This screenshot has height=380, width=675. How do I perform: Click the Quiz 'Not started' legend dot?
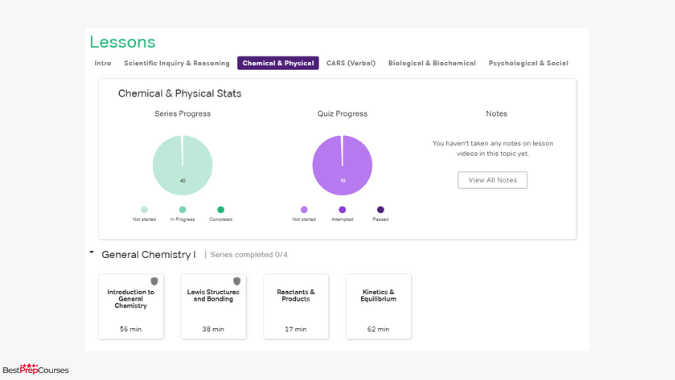[304, 210]
